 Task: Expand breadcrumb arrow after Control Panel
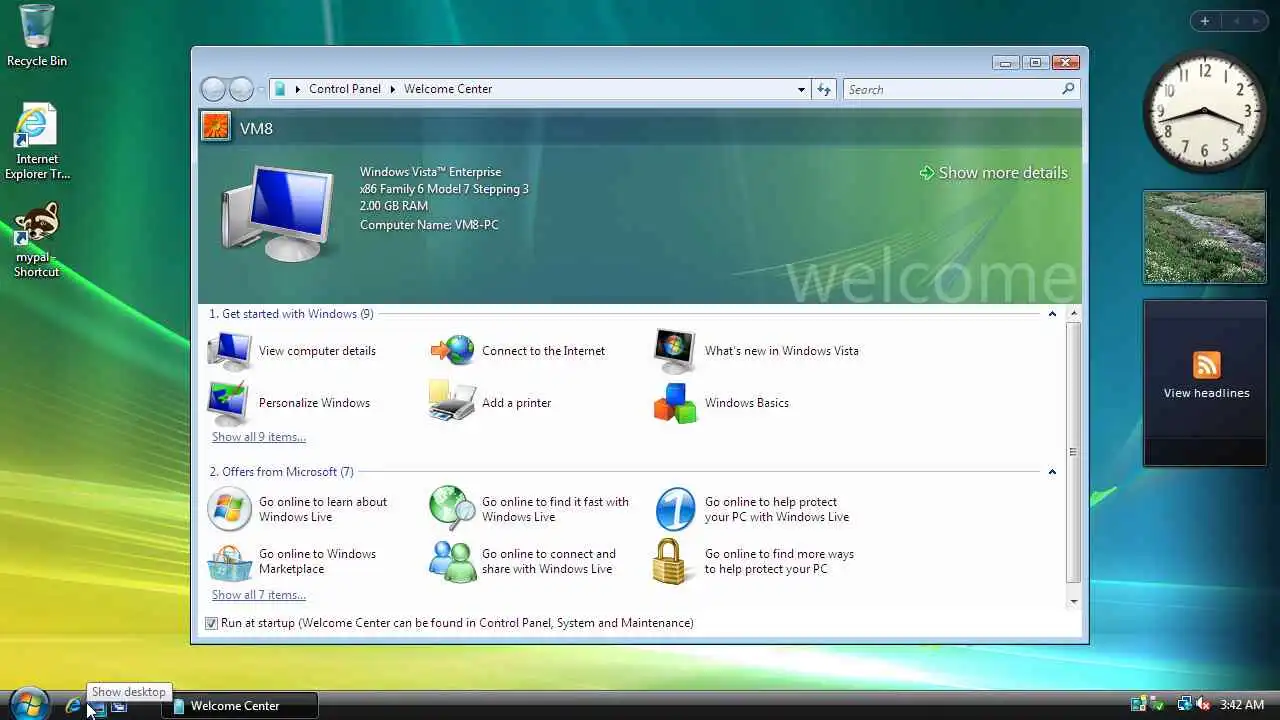coord(393,89)
